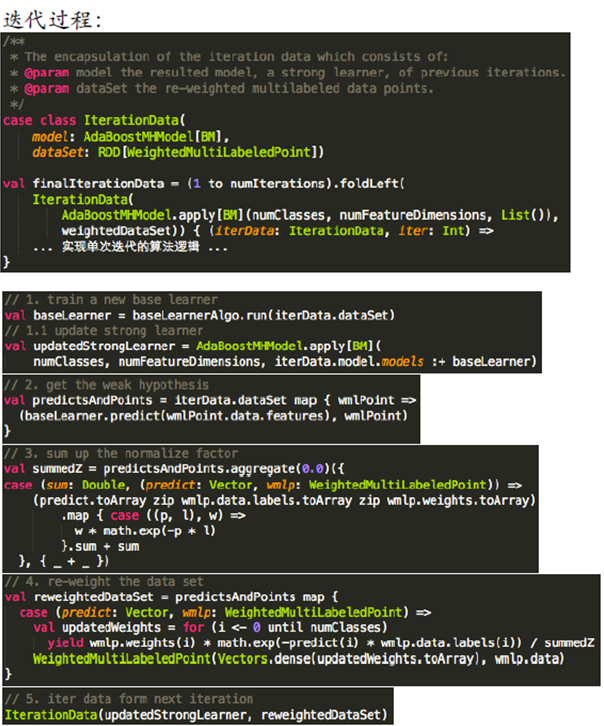Click the '}, { _ + _ })' line

63,562
